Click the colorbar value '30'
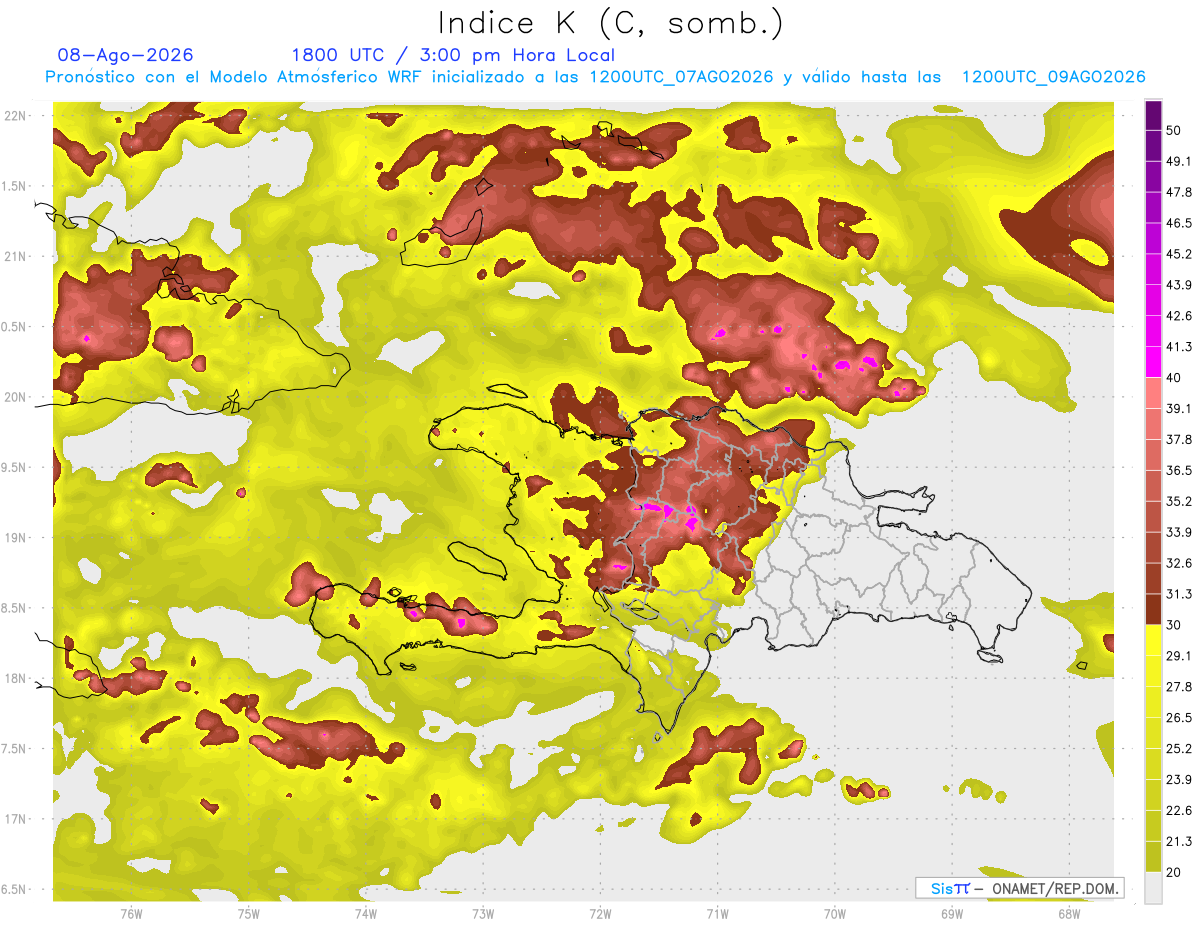Screen dimensions: 1200x927 tap(1175, 625)
